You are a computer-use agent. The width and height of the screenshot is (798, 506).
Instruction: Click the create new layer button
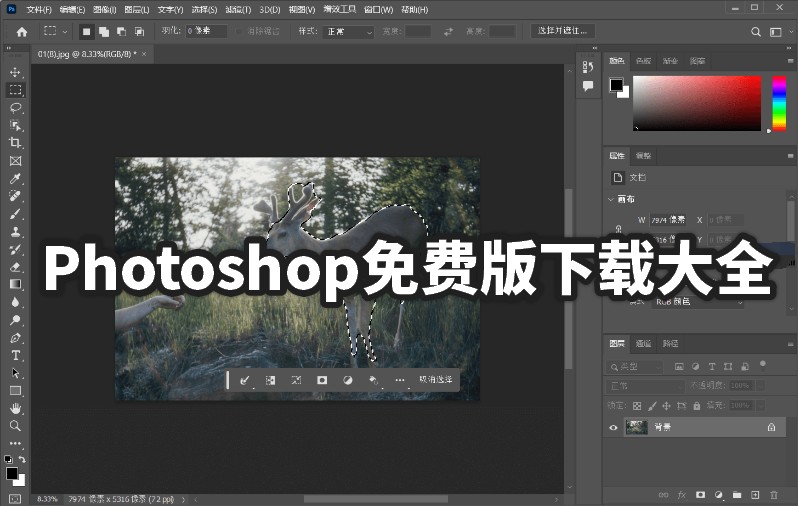(x=755, y=495)
